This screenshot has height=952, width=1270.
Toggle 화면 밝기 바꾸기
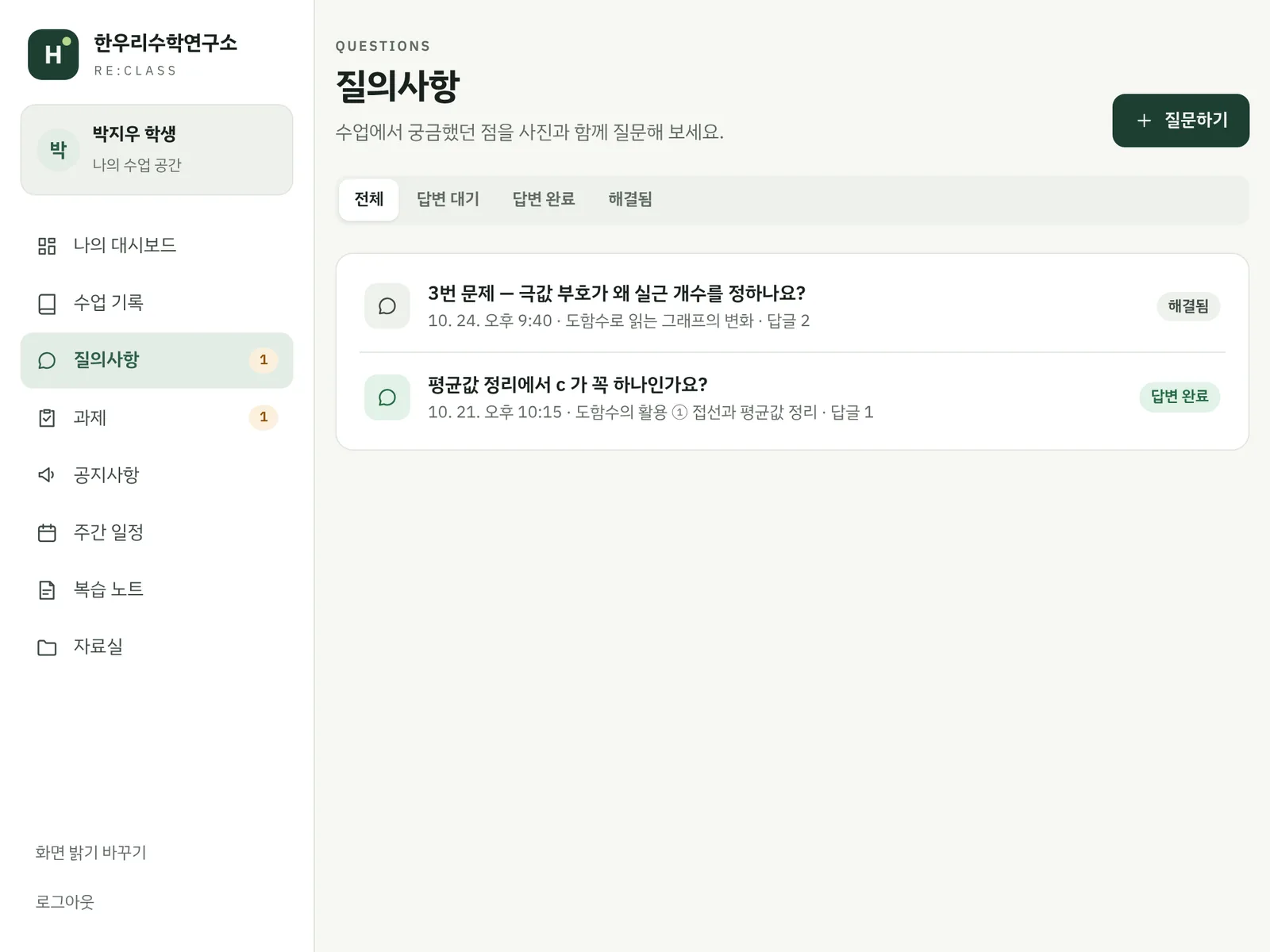point(90,853)
